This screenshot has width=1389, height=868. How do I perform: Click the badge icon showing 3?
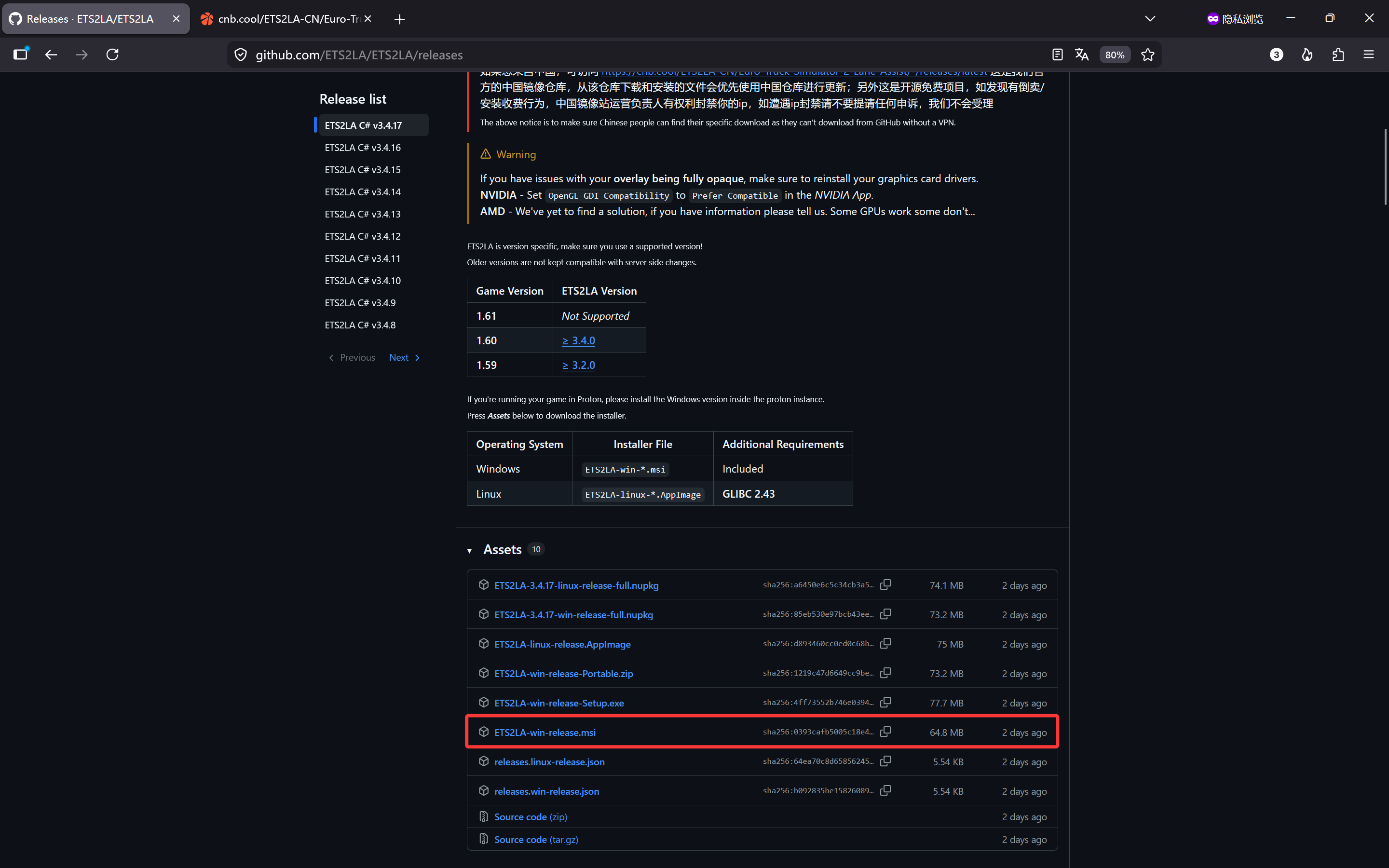(1277, 54)
